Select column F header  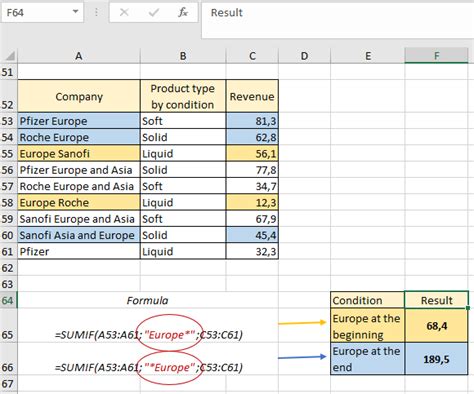point(437,56)
